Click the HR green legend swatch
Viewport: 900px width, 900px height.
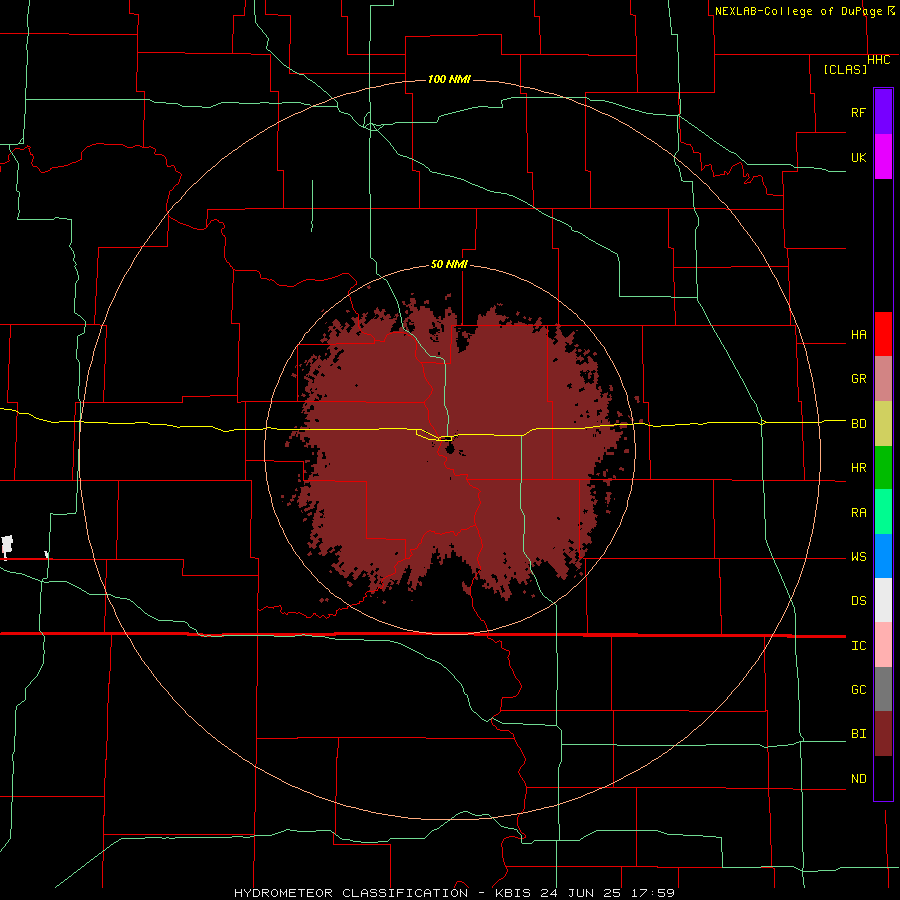883,468
